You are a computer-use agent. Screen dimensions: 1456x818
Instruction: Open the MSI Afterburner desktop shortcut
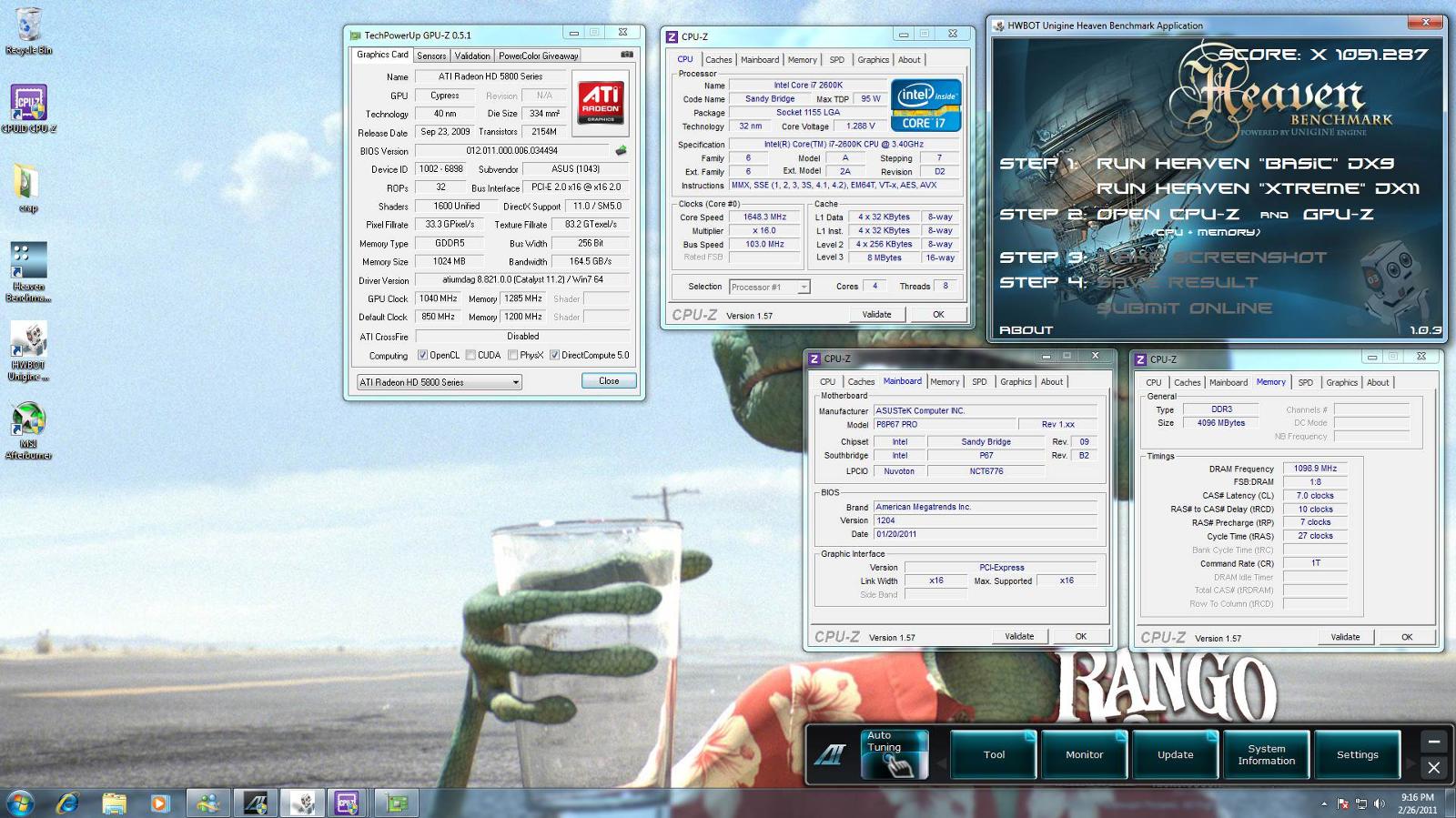tap(28, 430)
